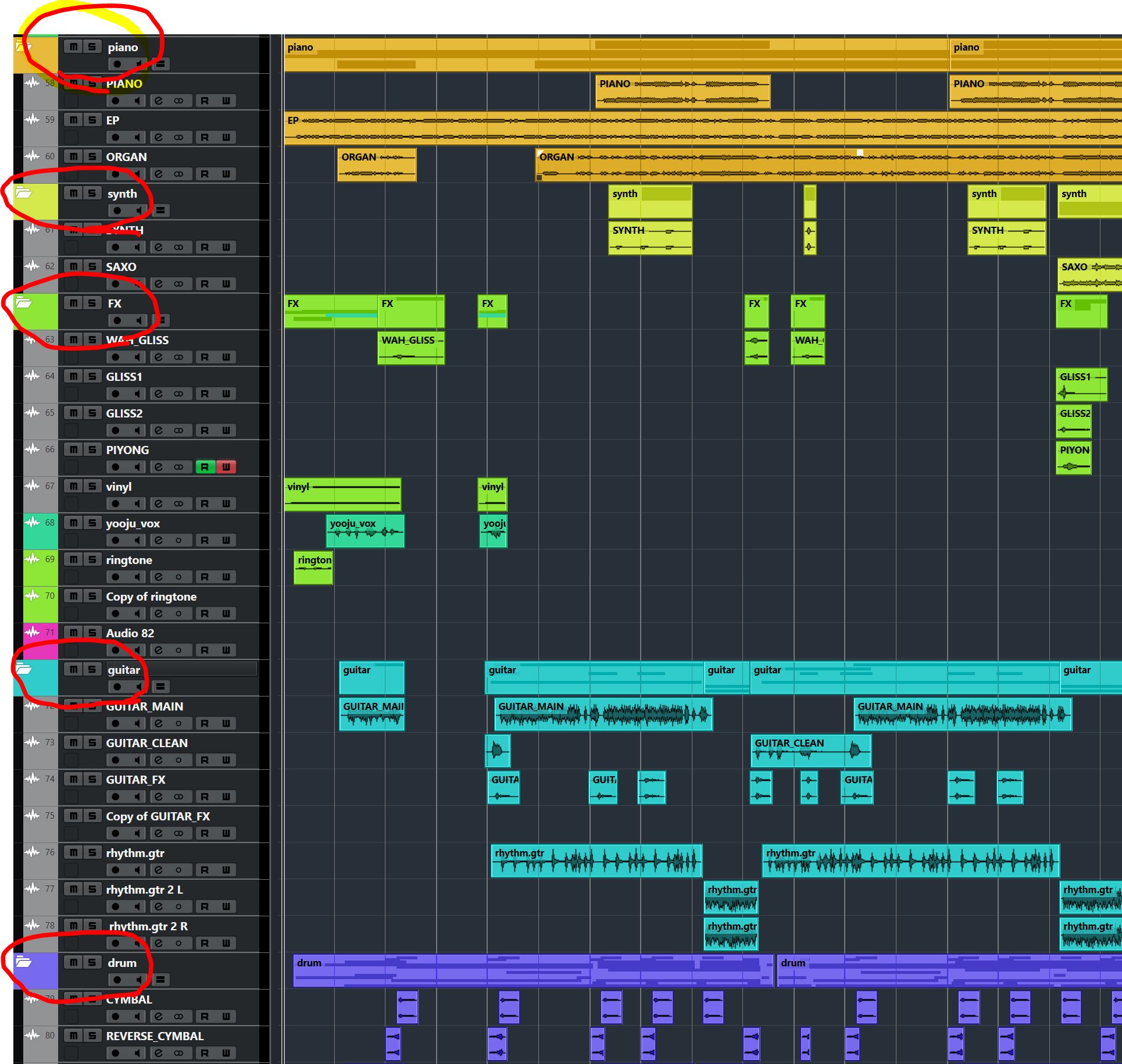The image size is (1122, 1064).
Task: Solo the yooju_vox track
Action: click(x=92, y=523)
